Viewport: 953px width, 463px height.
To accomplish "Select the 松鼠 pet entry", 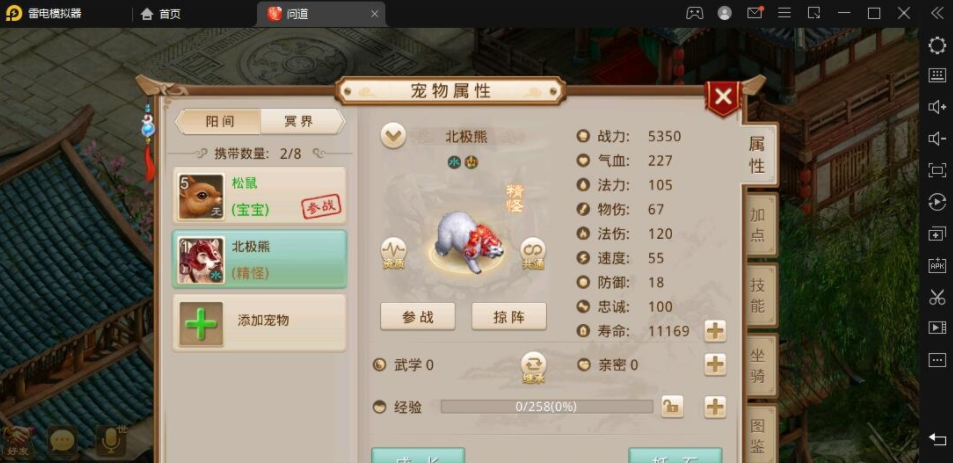I will pyautogui.click(x=260, y=196).
